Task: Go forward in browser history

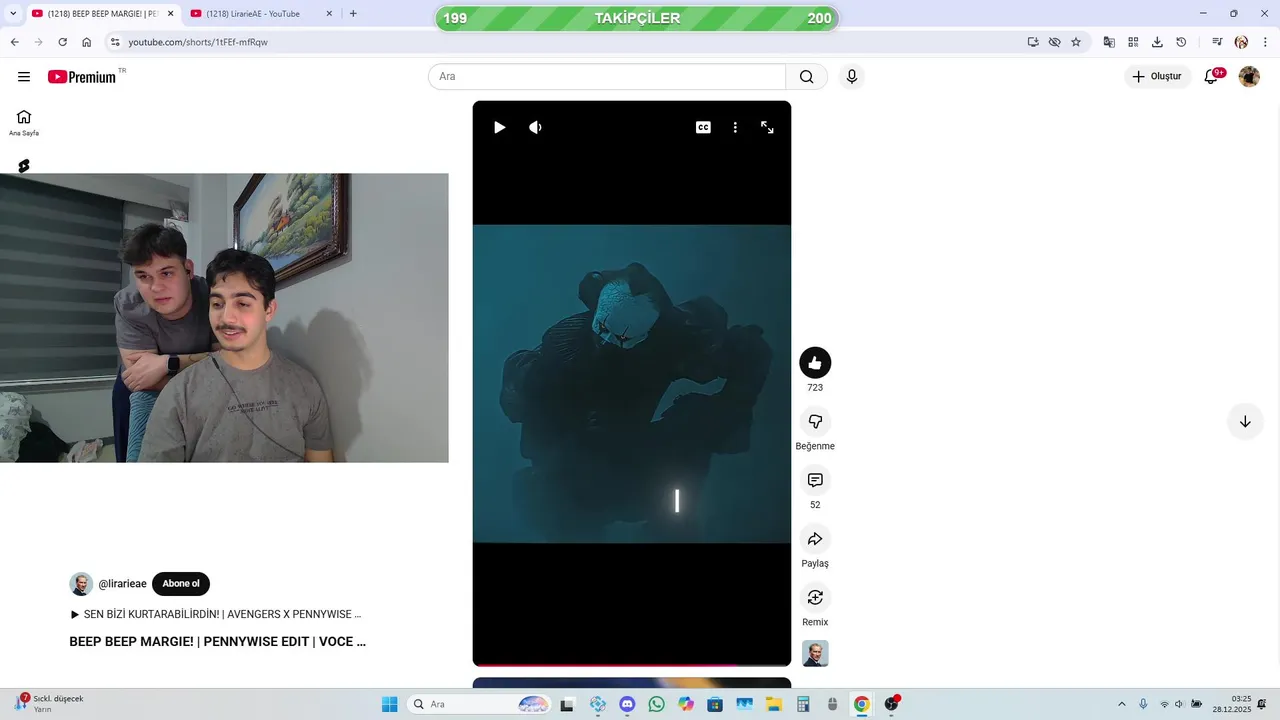Action: click(x=38, y=42)
